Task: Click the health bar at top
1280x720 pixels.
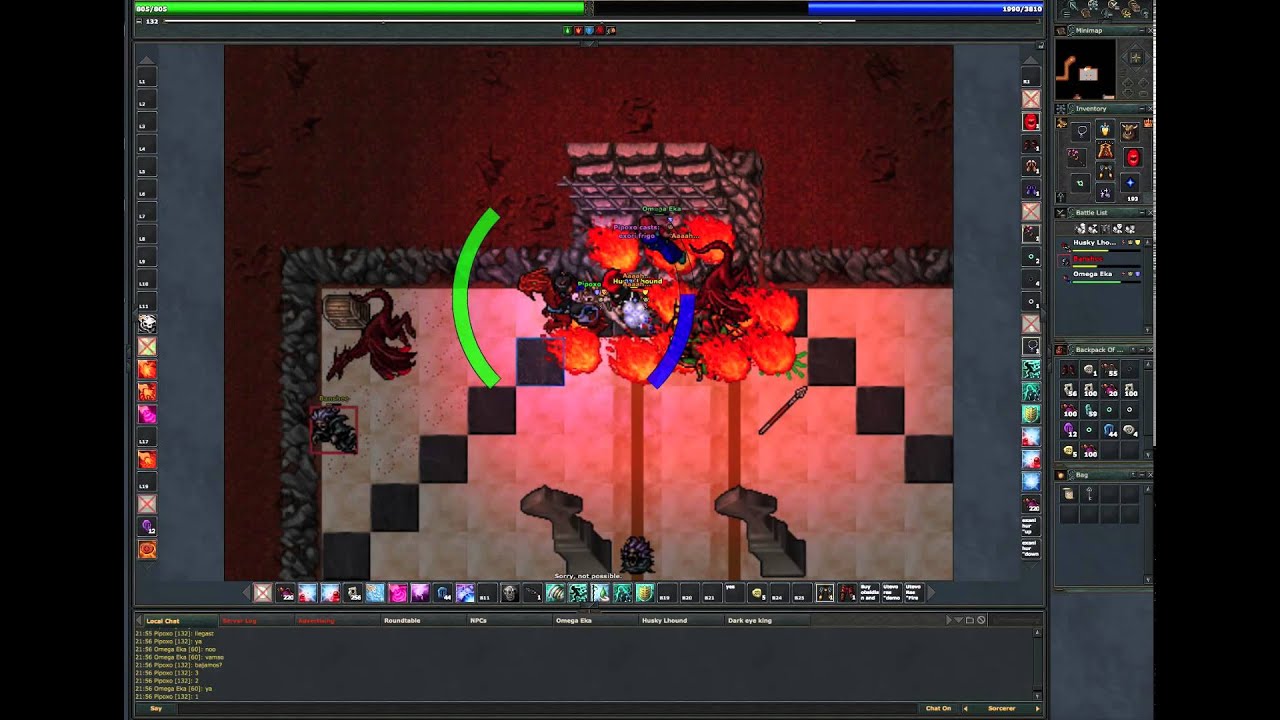Action: (x=361, y=8)
